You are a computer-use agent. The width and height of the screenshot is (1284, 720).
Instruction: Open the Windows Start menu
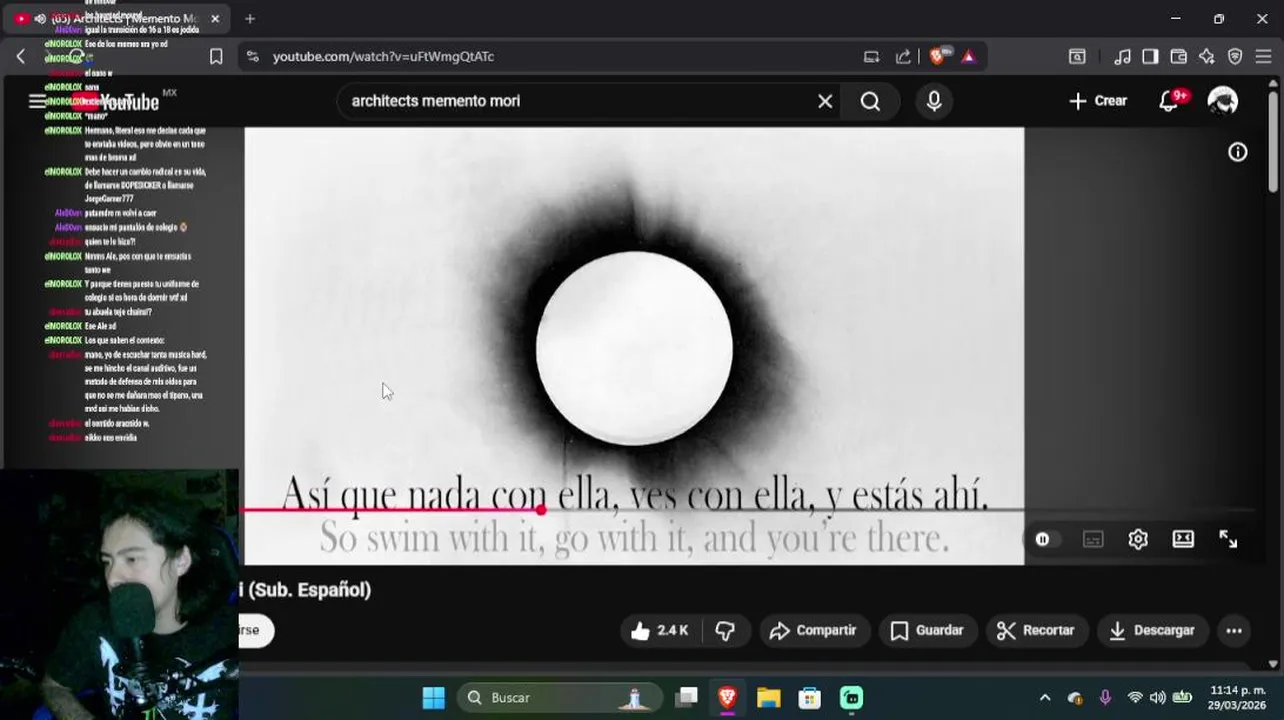pyautogui.click(x=433, y=697)
